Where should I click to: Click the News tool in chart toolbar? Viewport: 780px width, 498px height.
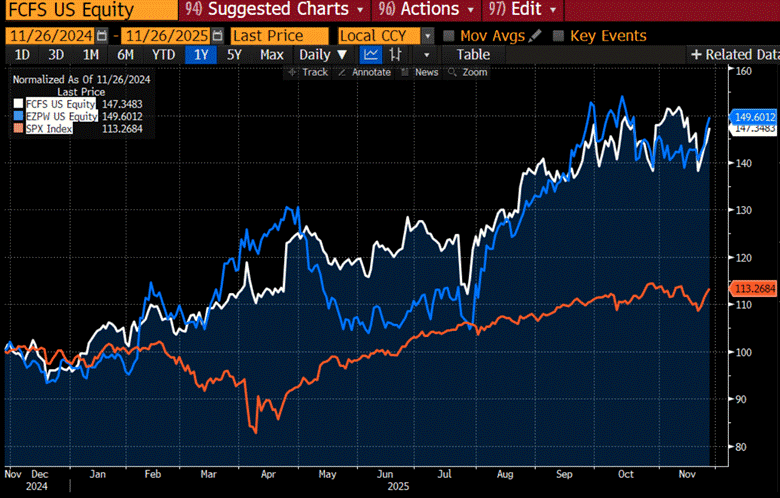(420, 72)
